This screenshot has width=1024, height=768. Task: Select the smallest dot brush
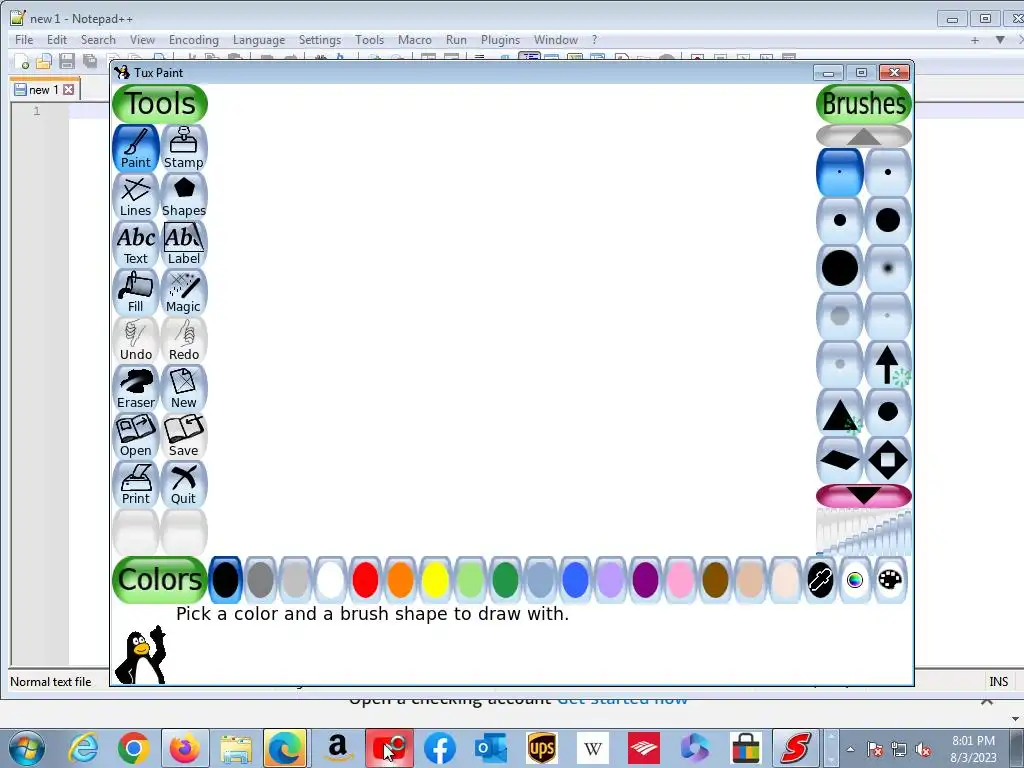[840, 172]
